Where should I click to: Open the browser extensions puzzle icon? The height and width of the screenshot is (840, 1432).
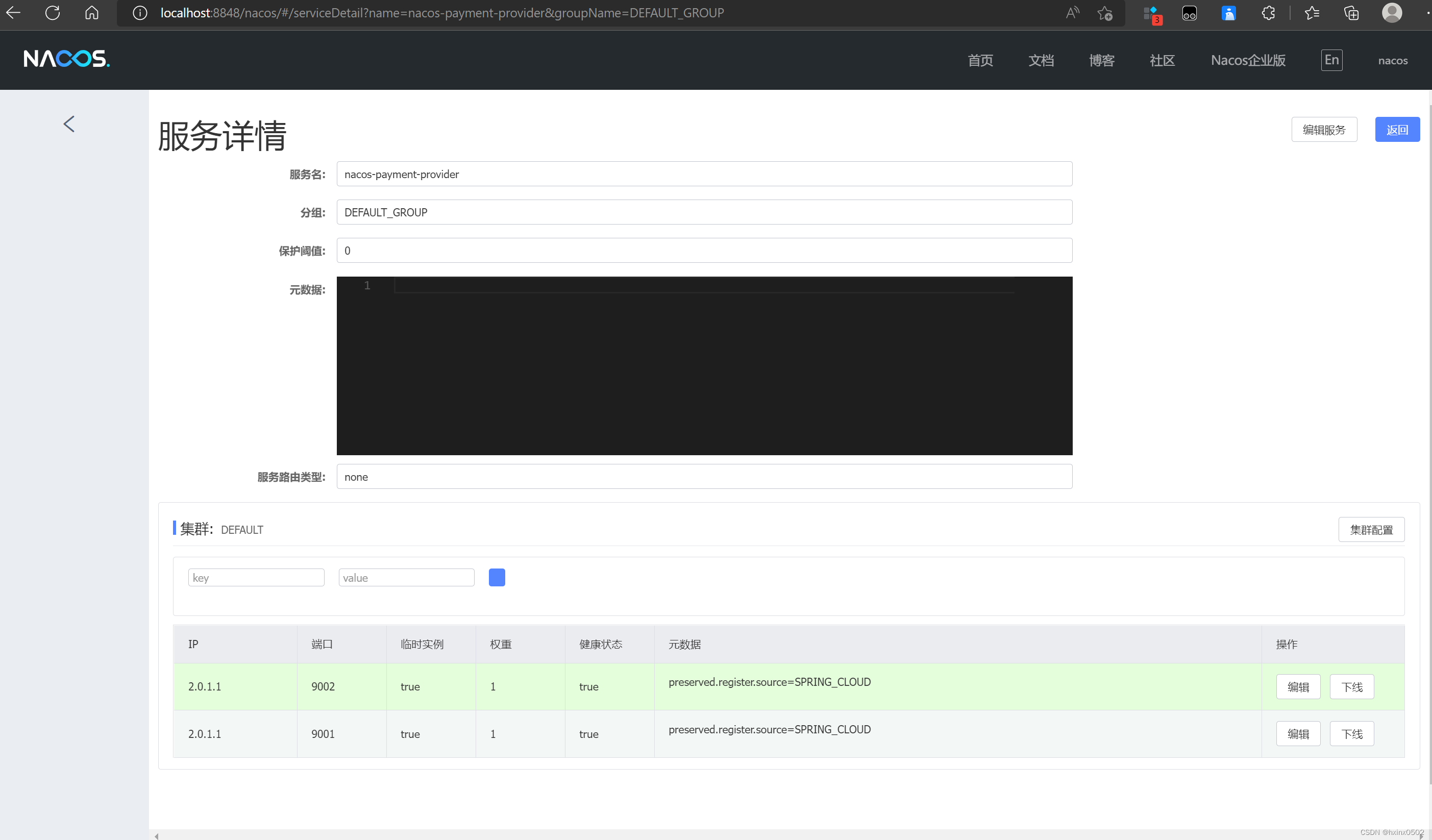tap(1268, 13)
